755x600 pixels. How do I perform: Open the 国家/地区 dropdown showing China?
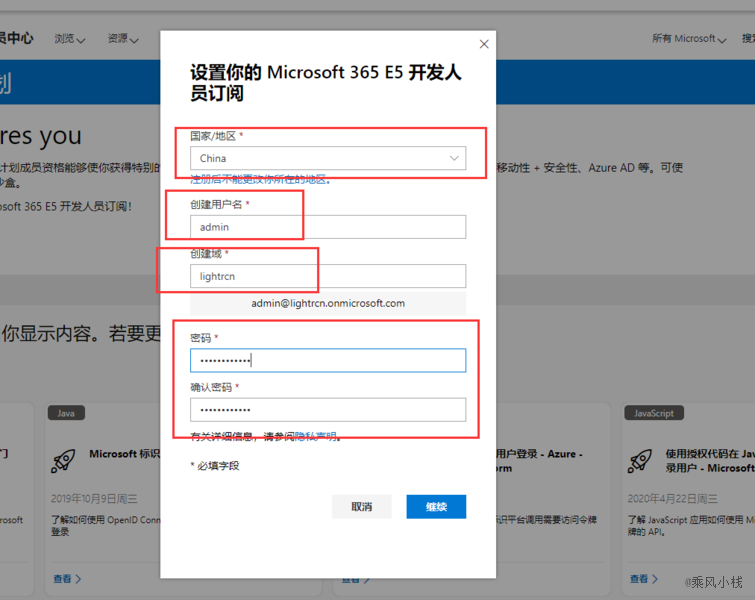click(328, 158)
